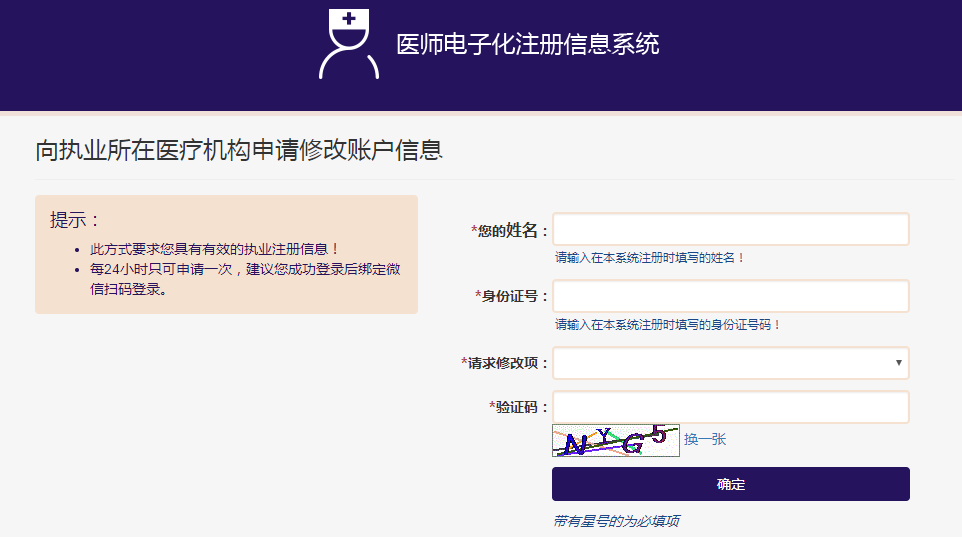The height and width of the screenshot is (537, 962).
Task: Focus the 您的姓名 input field
Action: pos(730,229)
